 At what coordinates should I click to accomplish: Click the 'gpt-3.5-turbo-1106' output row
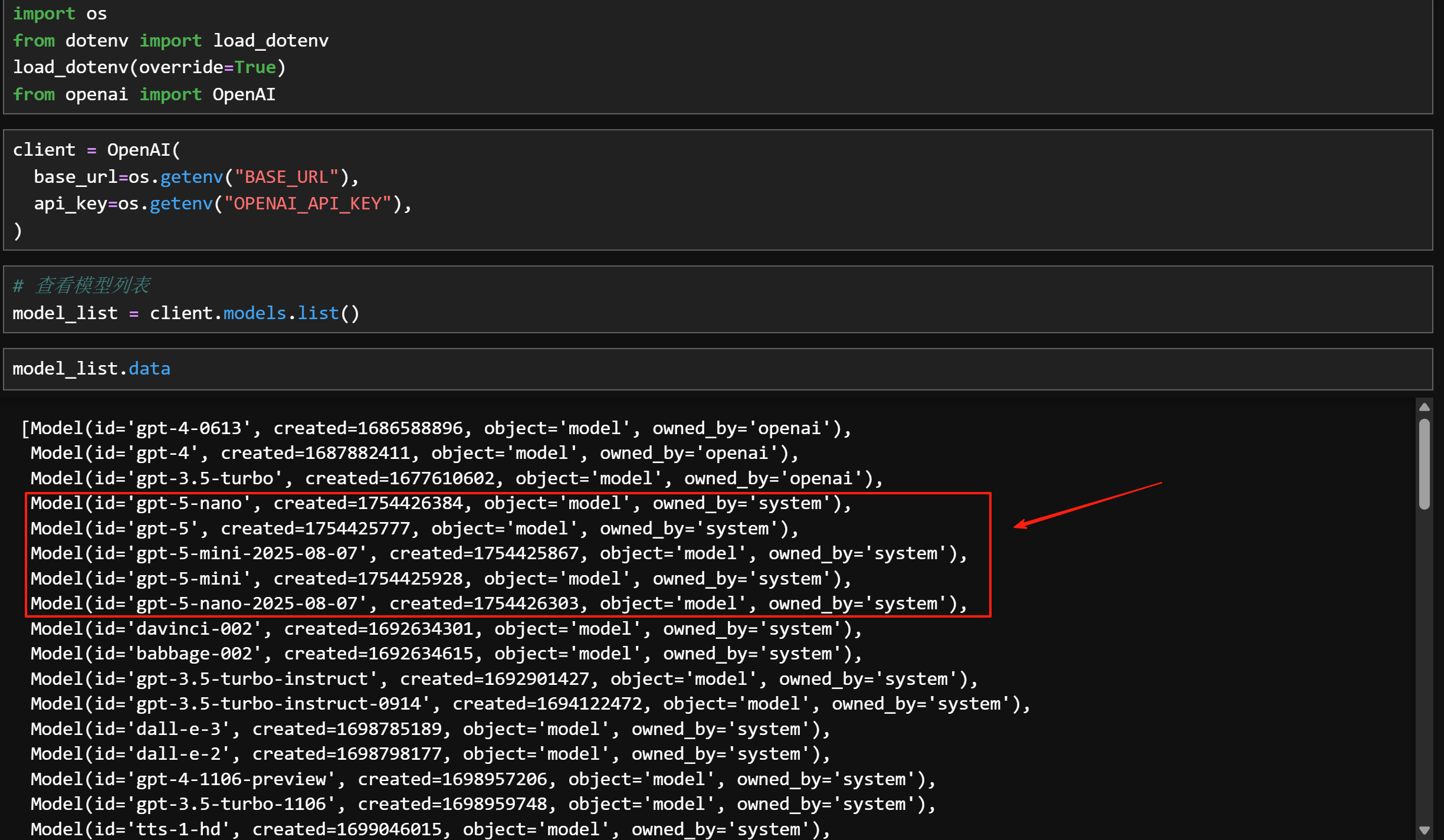pos(483,804)
